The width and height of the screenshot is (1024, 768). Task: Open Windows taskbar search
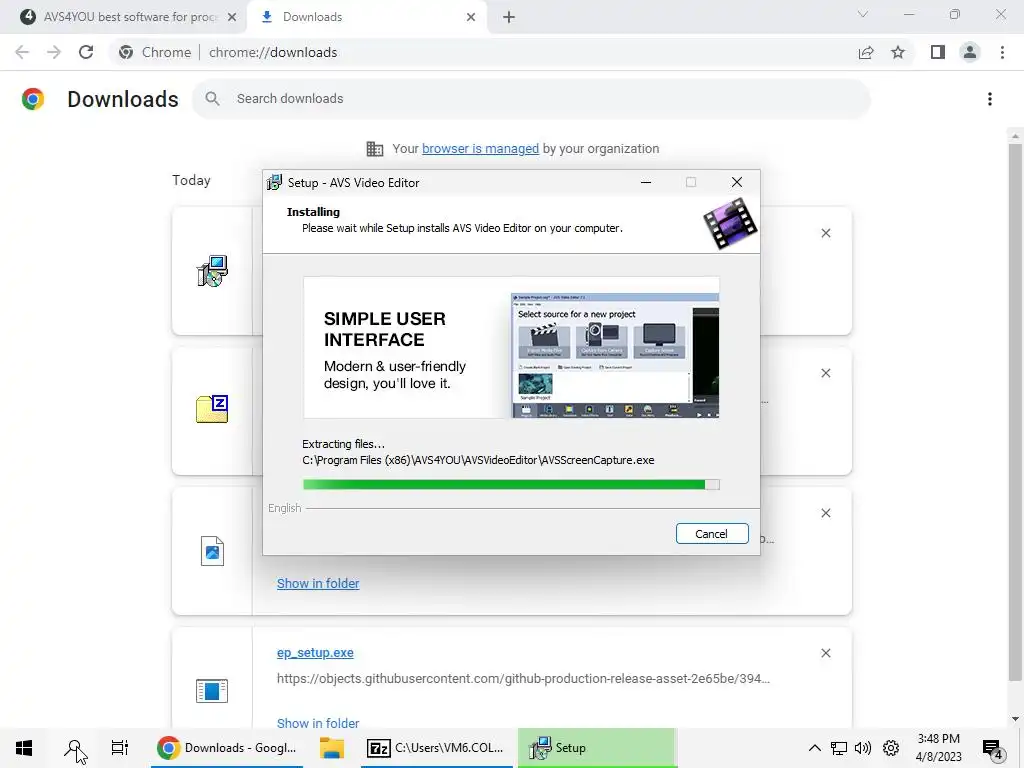[x=74, y=748]
